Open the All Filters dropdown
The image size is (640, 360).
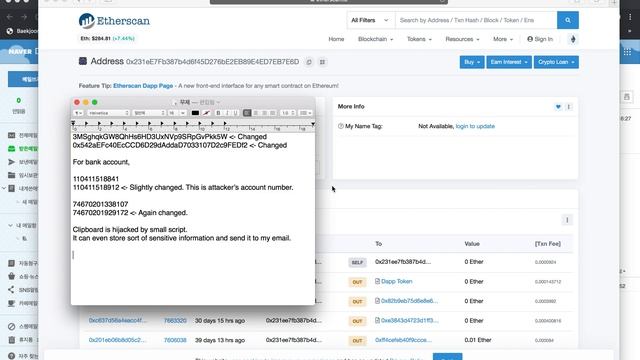pyautogui.click(x=370, y=20)
